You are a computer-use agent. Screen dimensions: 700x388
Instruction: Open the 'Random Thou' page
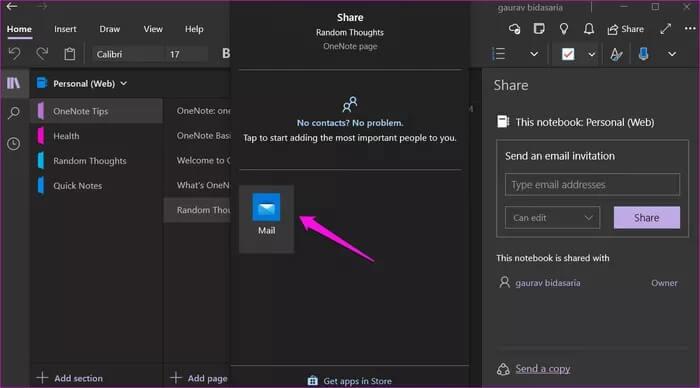click(197, 210)
